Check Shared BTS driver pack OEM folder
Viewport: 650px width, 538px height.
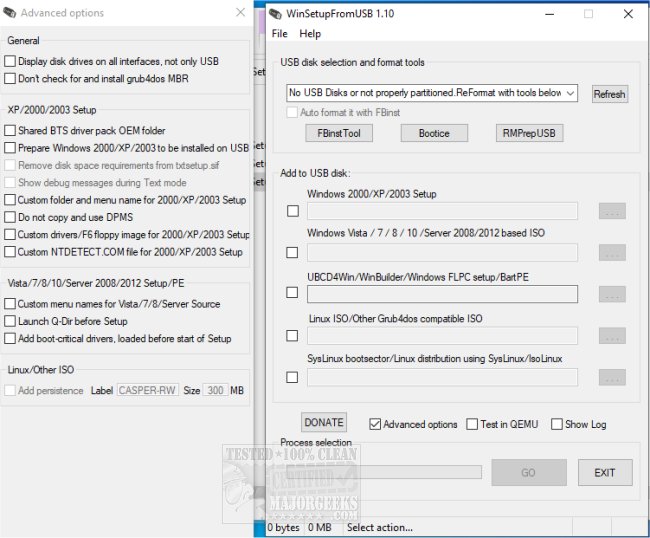pos(10,131)
